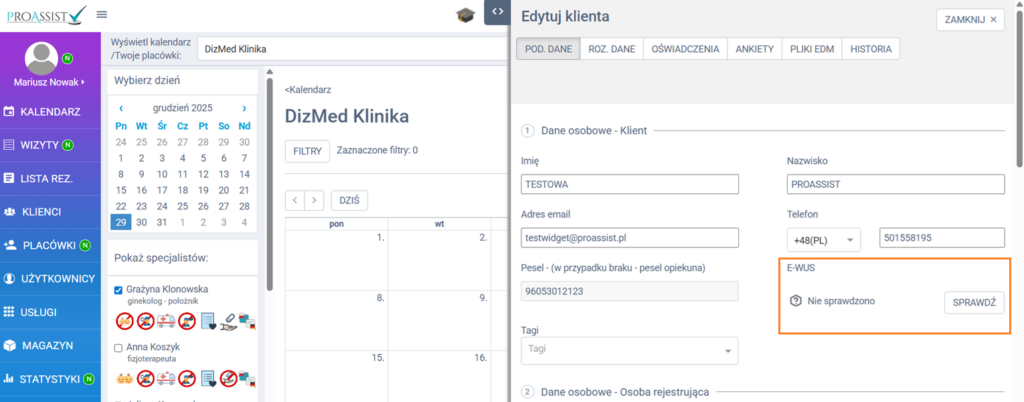Go to next month in mini calendar
This screenshot has height=402, width=1024.
click(x=244, y=108)
